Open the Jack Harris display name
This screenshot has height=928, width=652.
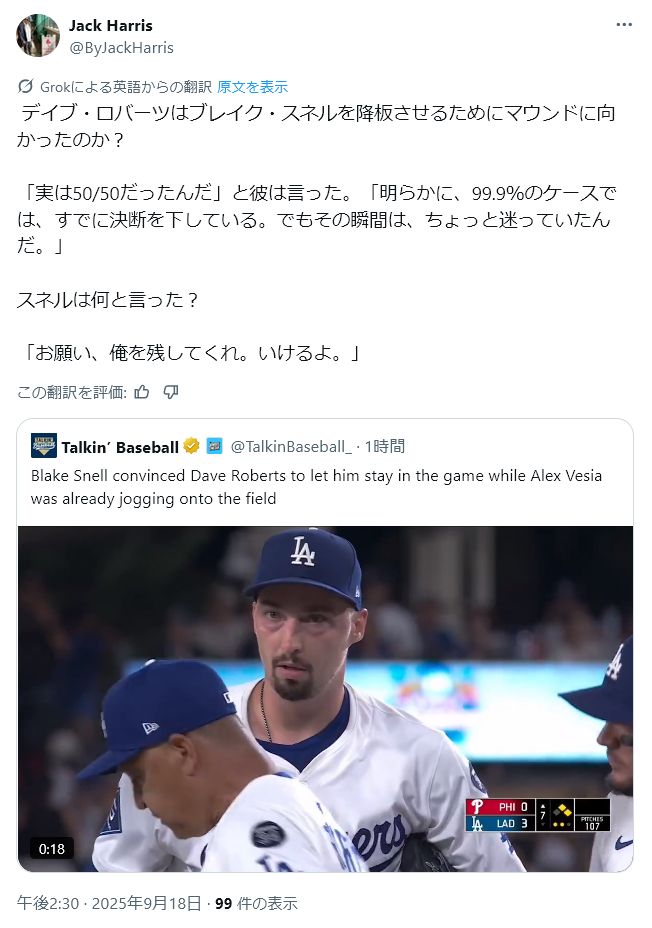pos(111,26)
